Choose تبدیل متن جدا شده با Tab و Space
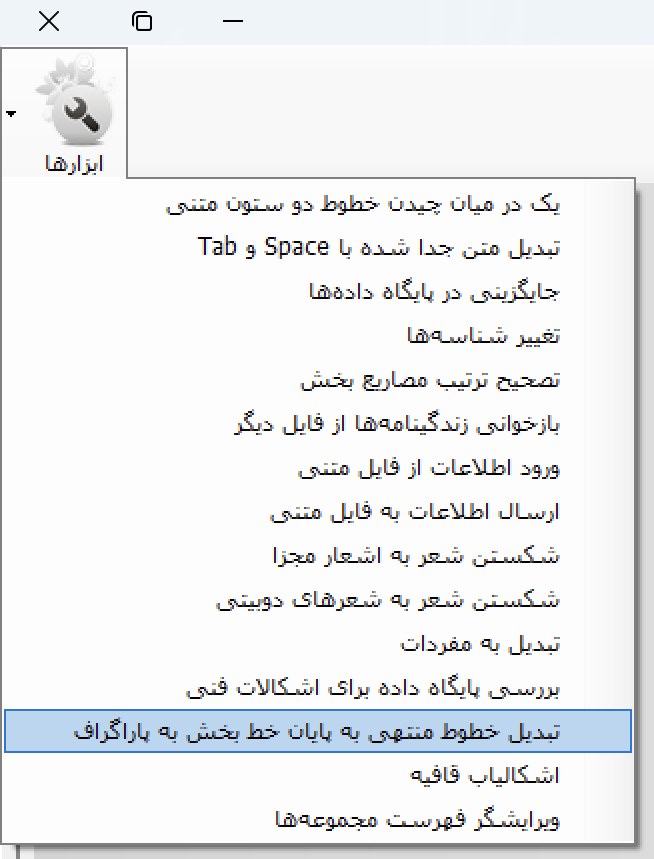The width and height of the screenshot is (654, 859). (x=318, y=248)
